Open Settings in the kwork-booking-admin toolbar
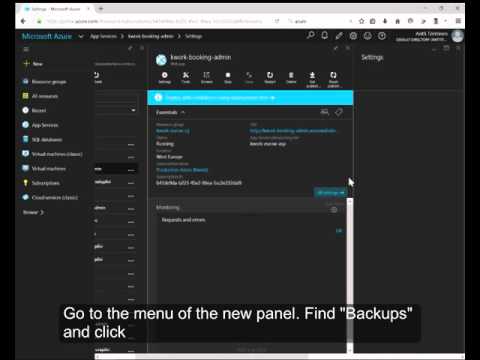The height and width of the screenshot is (360, 480). tap(164, 77)
